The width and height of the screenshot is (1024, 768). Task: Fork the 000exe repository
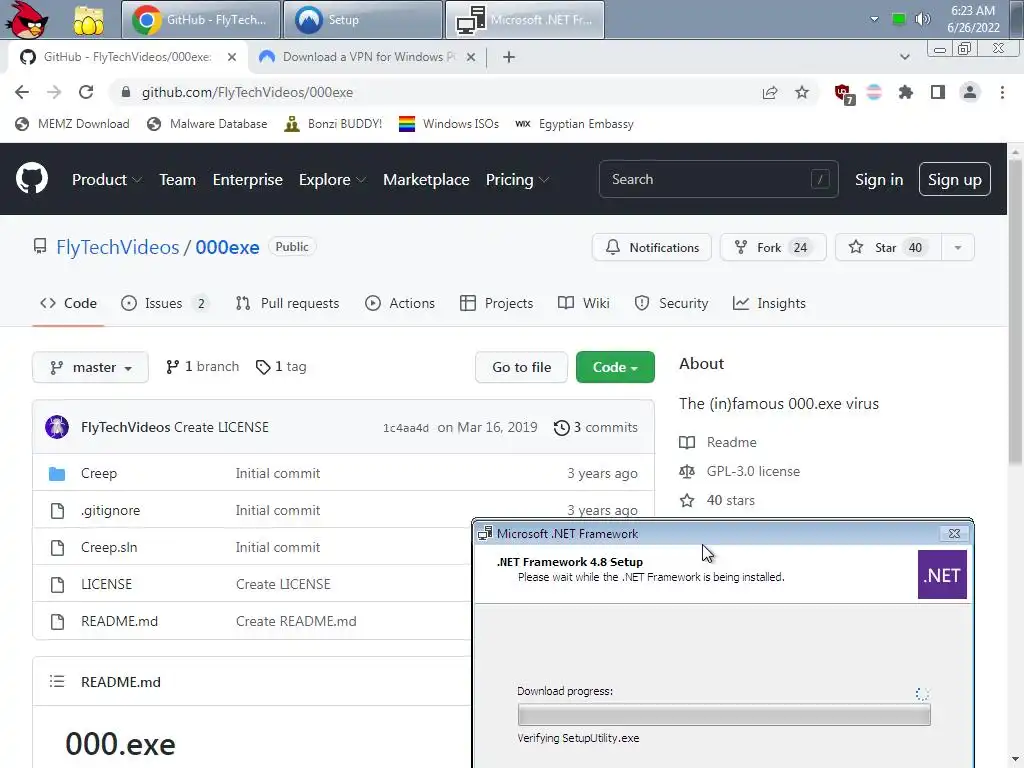point(773,248)
